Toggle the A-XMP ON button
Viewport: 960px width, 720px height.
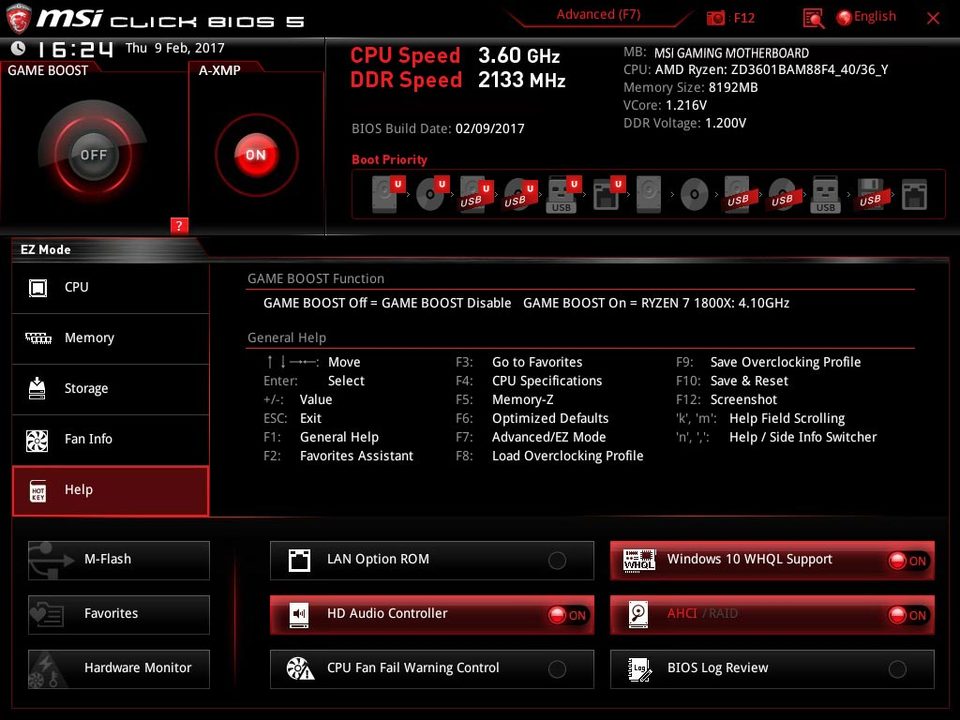(x=256, y=155)
